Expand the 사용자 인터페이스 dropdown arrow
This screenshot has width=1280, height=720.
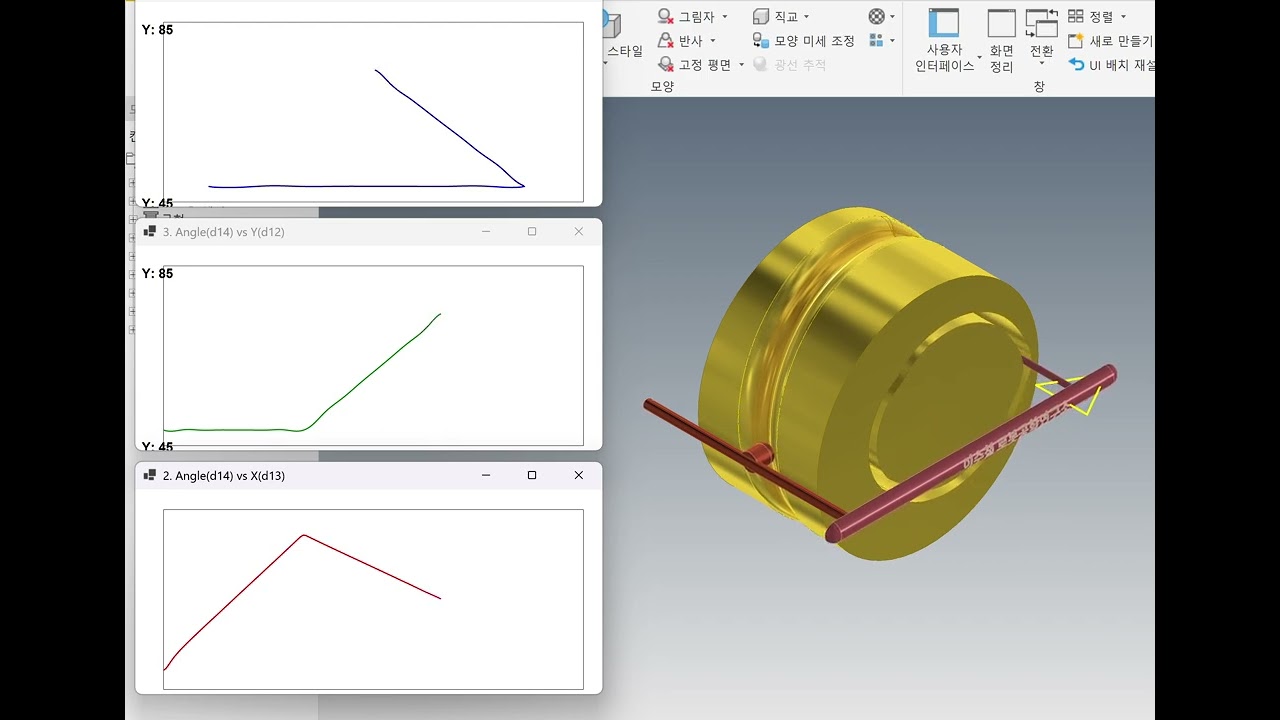coord(979,59)
